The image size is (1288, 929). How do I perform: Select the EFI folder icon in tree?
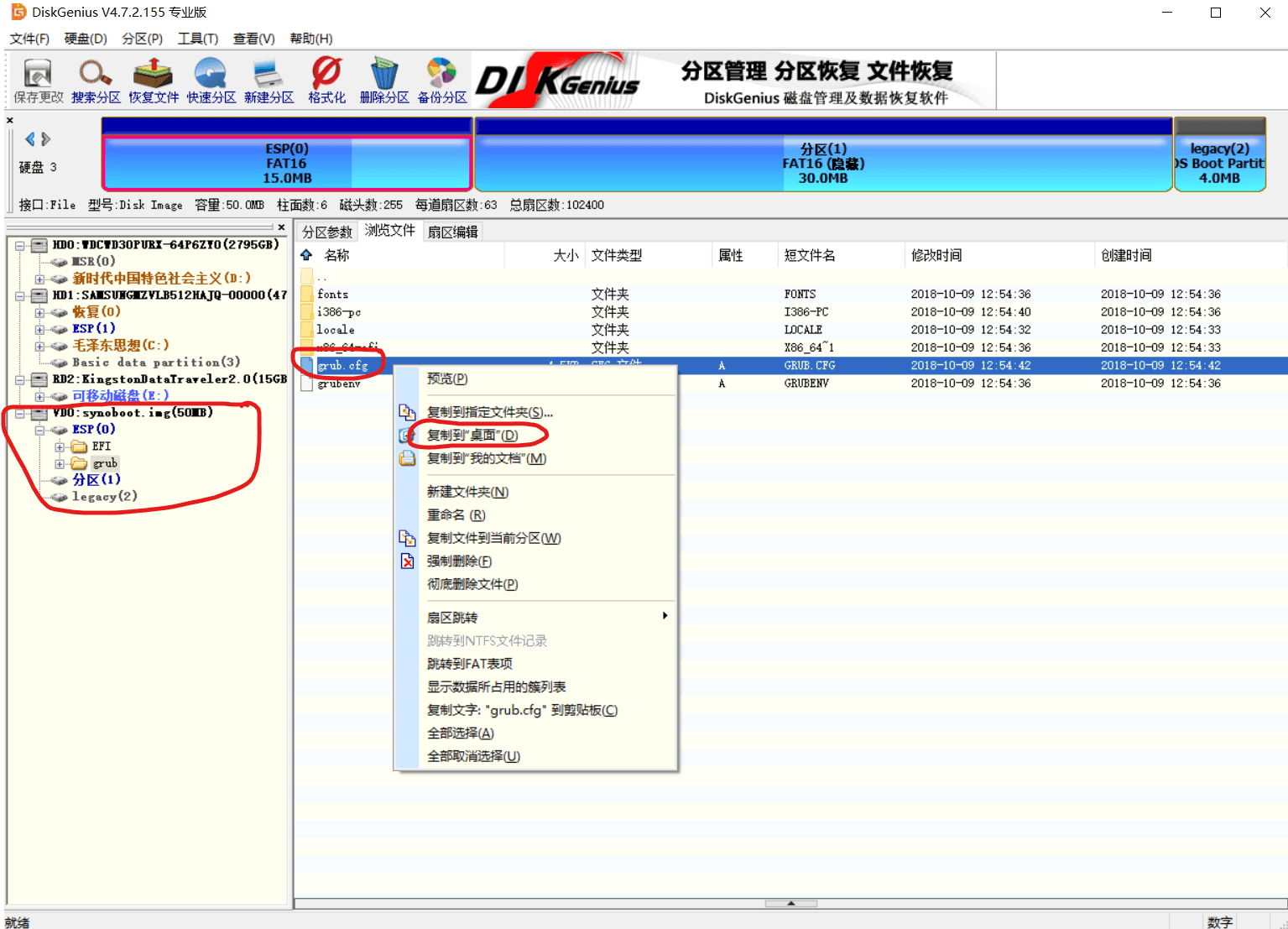80,446
